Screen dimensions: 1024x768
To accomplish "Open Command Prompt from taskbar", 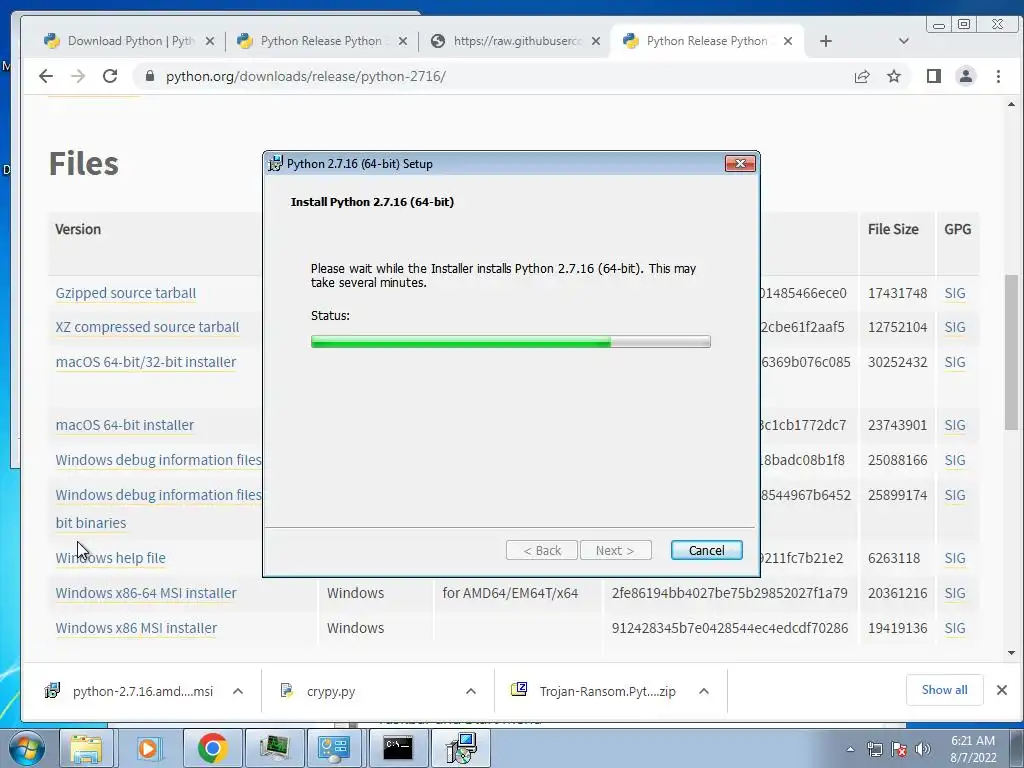I will 397,748.
